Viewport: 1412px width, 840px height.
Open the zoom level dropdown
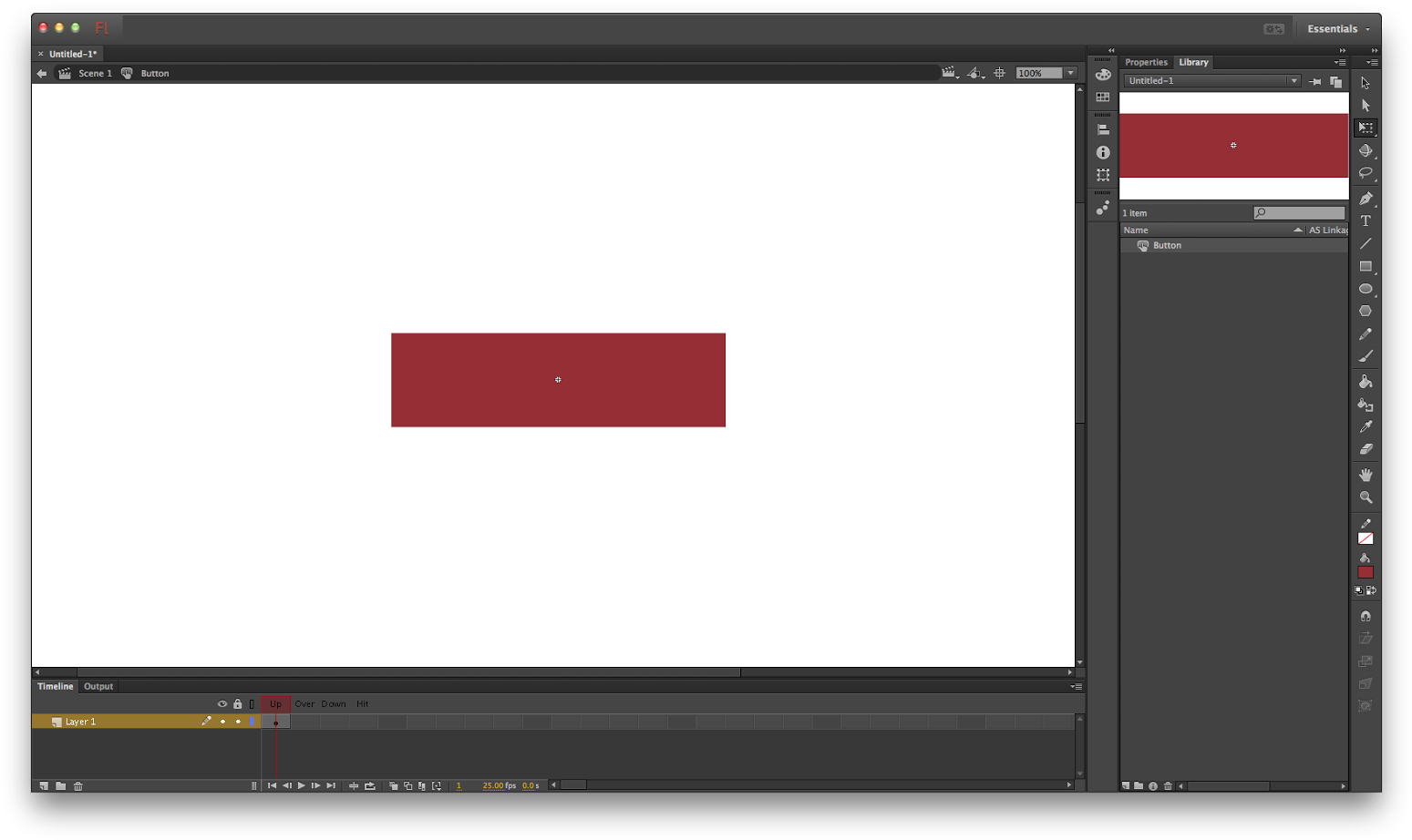1069,73
